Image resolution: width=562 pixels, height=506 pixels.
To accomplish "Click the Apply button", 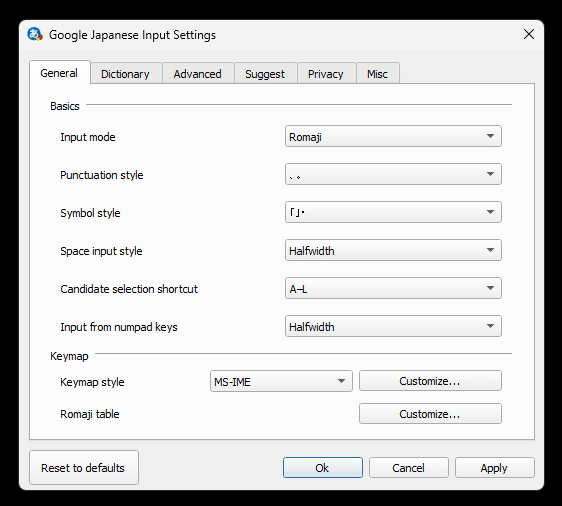I will click(x=495, y=467).
